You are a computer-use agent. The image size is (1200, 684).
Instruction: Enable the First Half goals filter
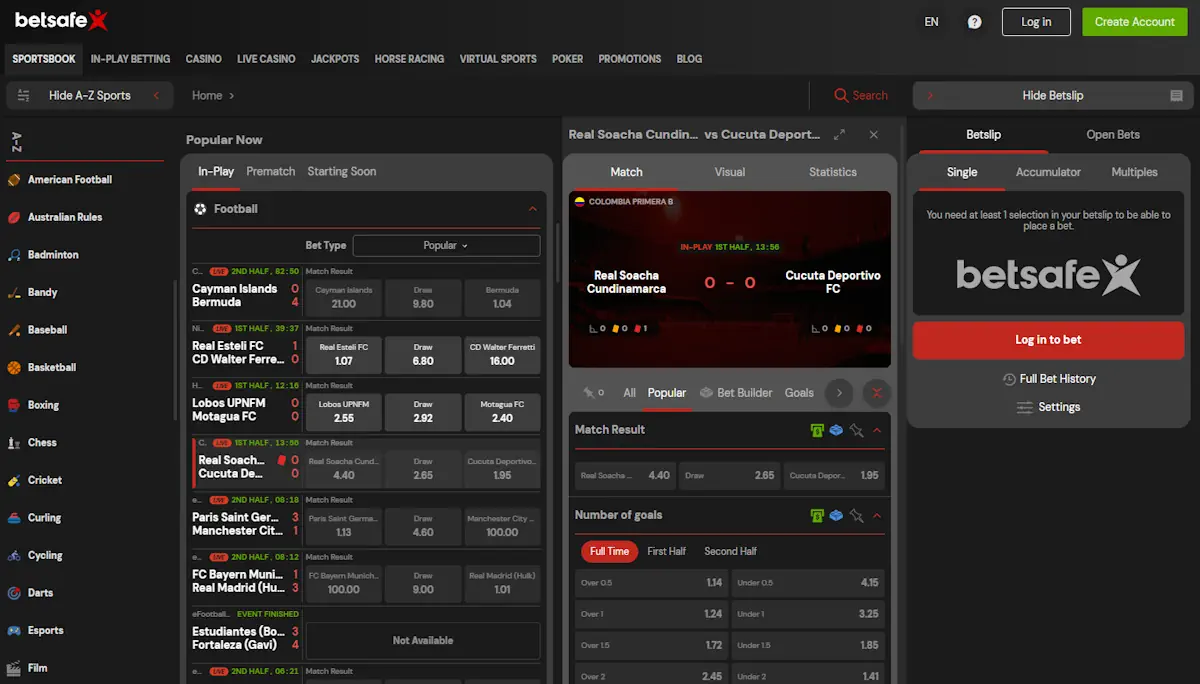[x=667, y=551]
